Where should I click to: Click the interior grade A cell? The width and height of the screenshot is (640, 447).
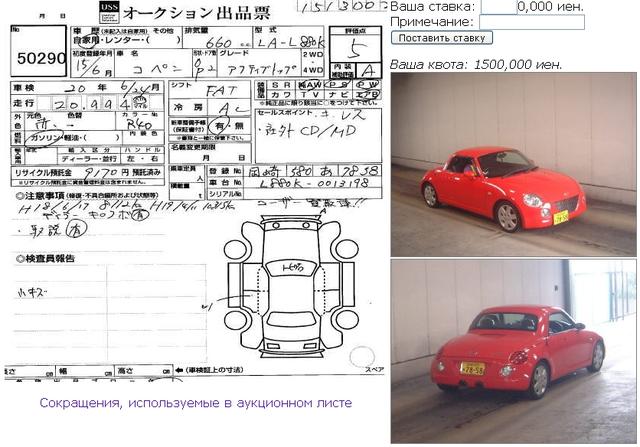368,71
